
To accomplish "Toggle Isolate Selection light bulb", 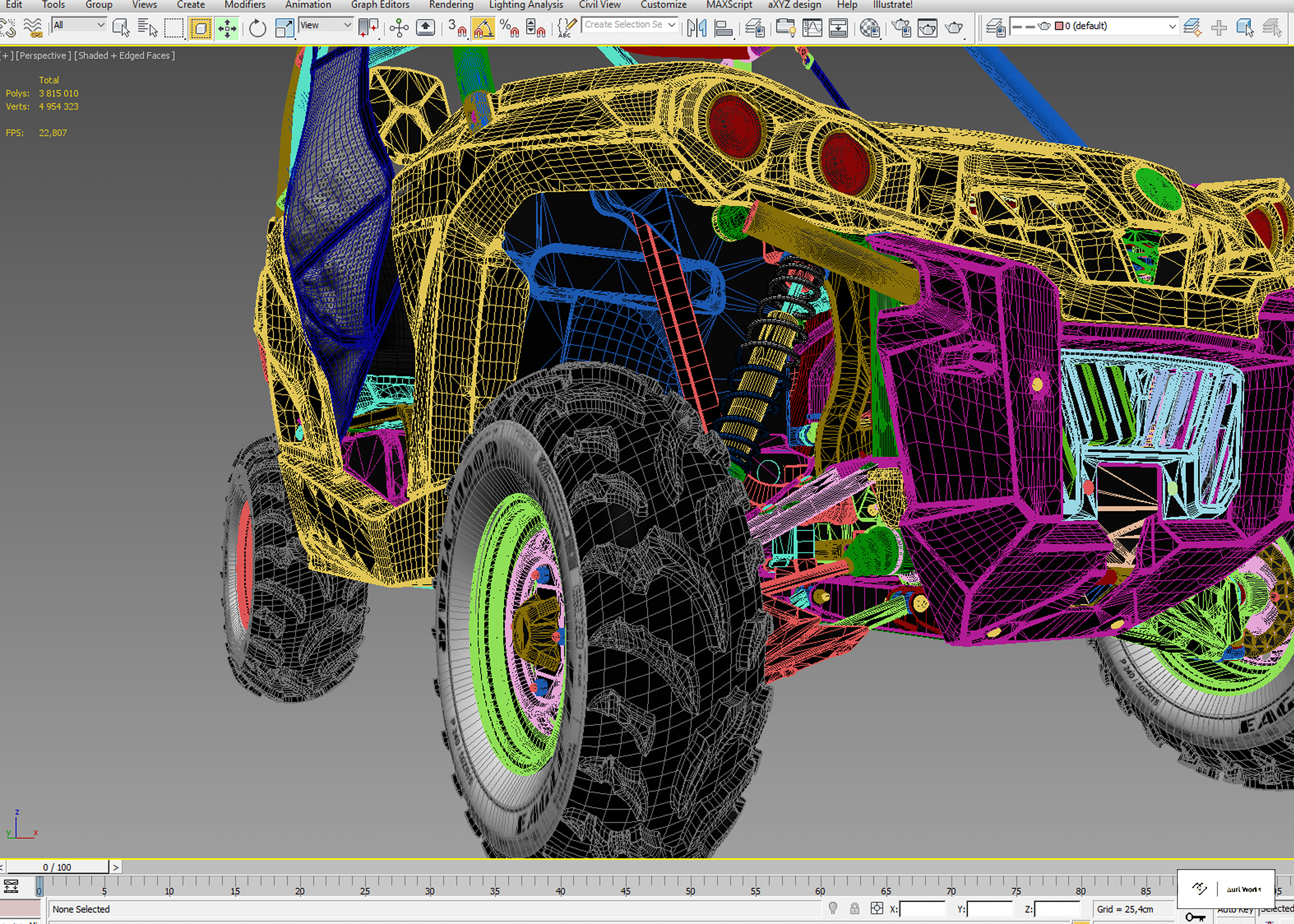I will click(x=833, y=908).
